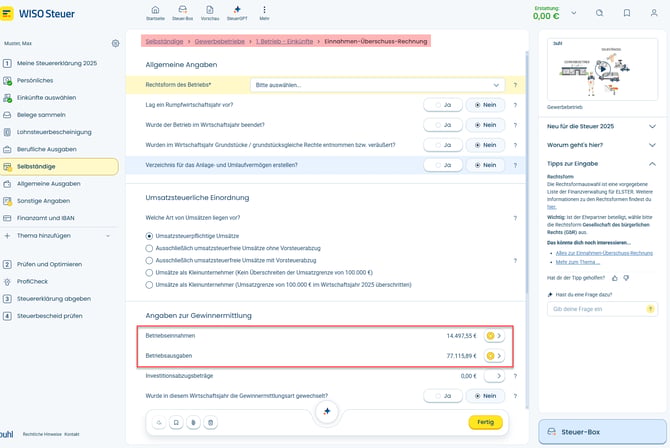Go to Prüfen und Optimieren step

click(59, 264)
